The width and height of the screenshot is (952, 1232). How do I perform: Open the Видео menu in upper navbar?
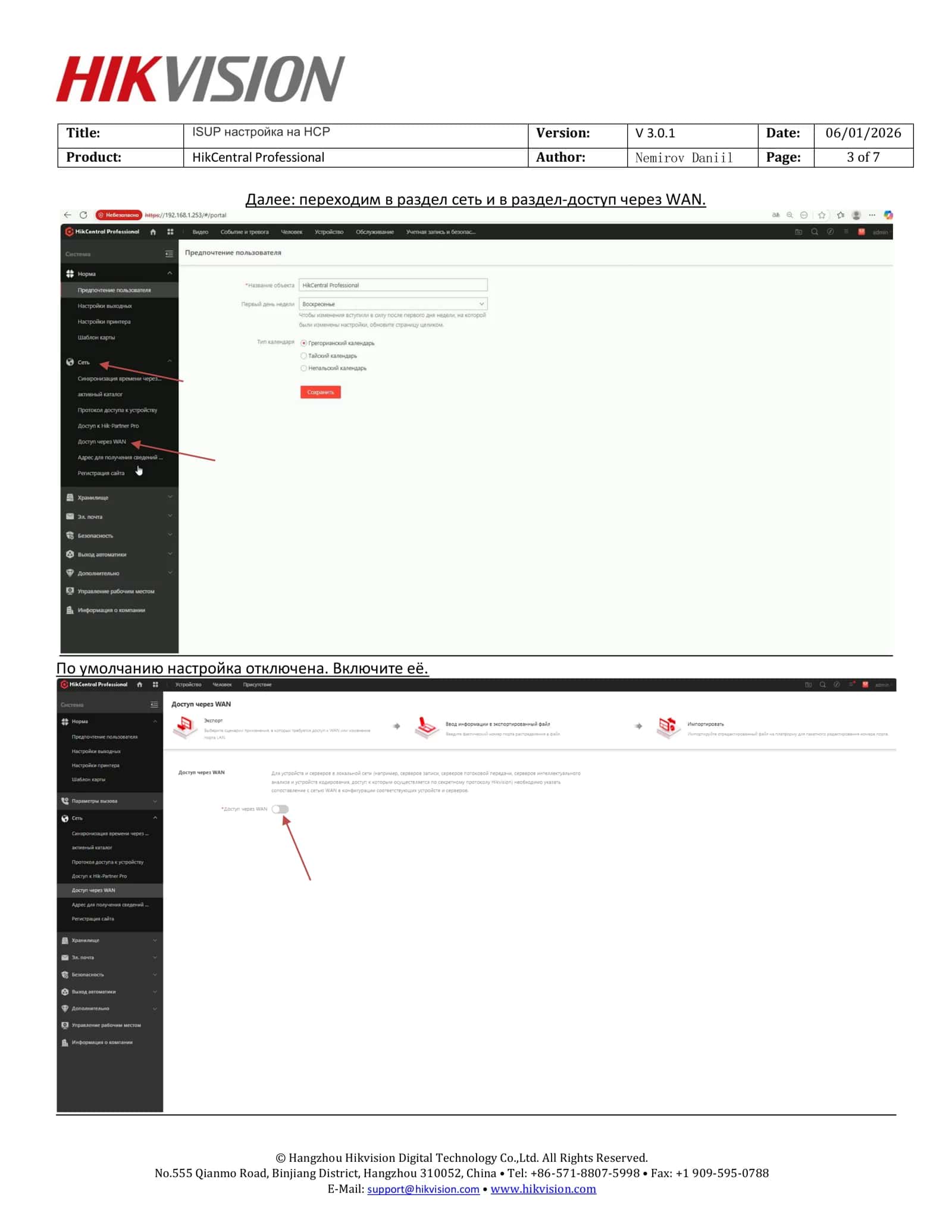(x=201, y=232)
